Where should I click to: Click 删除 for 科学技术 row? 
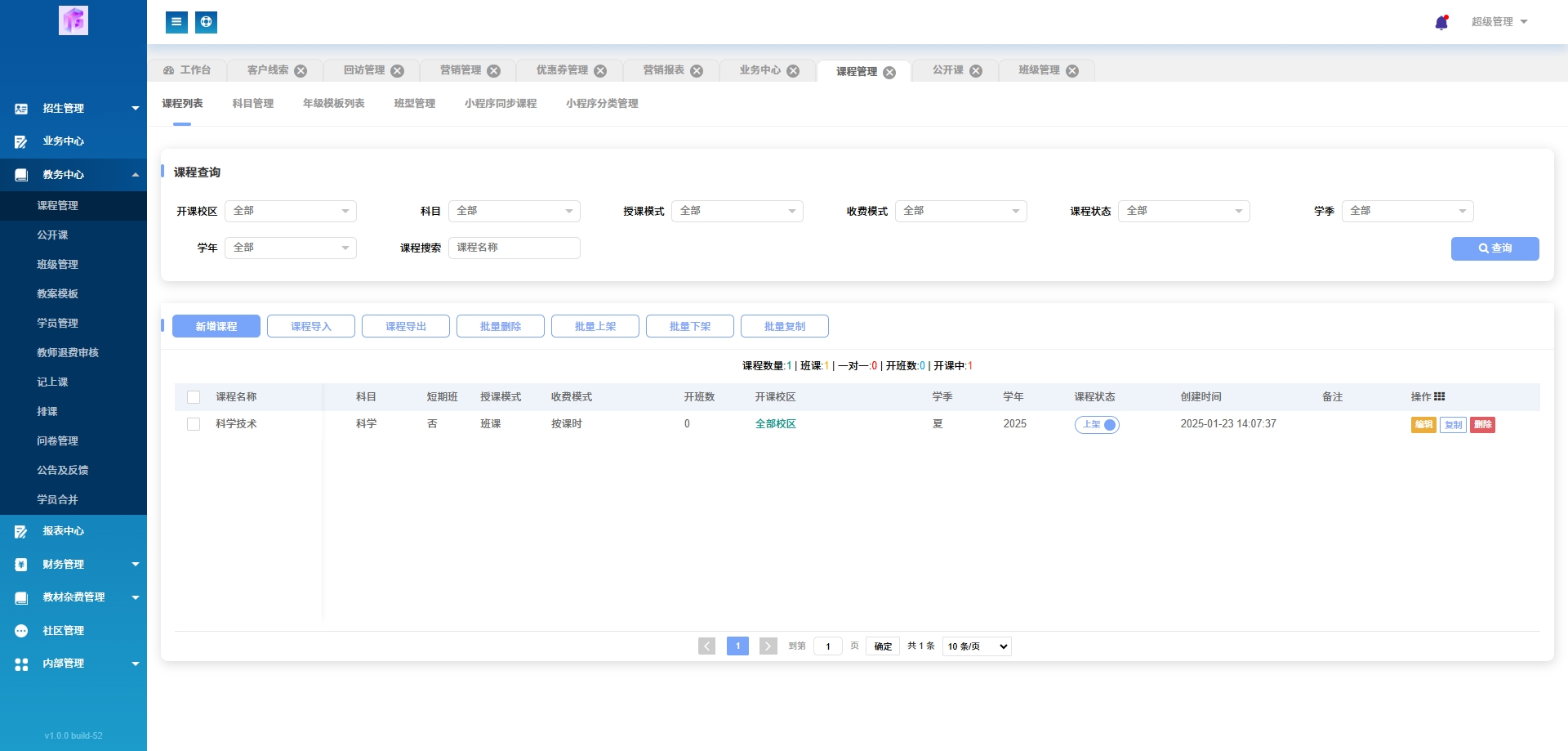tap(1482, 425)
